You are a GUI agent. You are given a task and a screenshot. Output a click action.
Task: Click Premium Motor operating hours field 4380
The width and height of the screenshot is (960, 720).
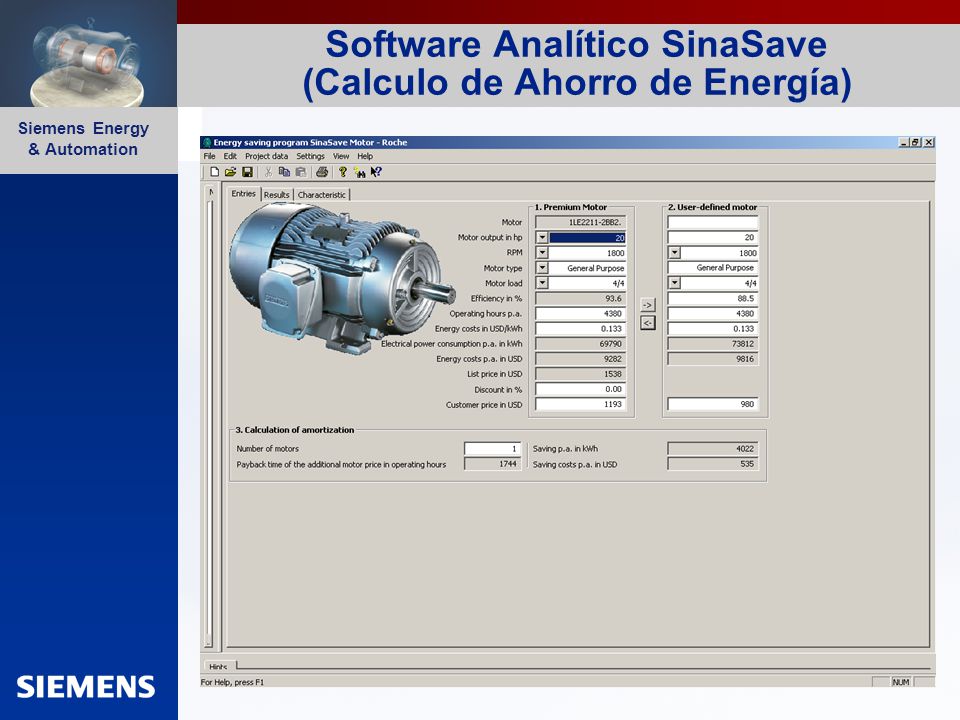click(581, 313)
